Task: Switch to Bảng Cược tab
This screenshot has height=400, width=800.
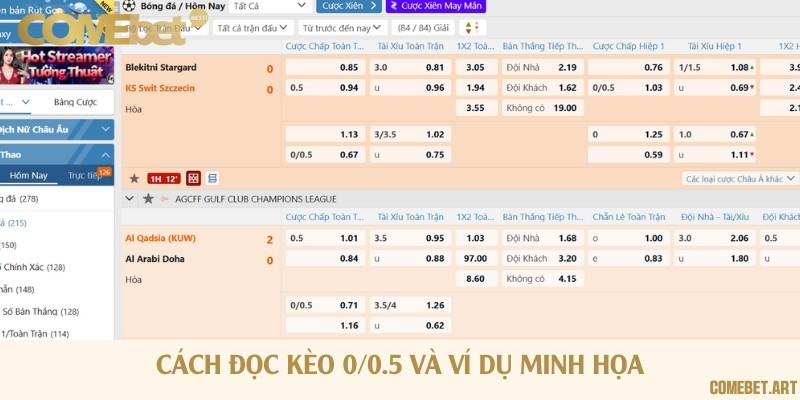Action: point(75,102)
